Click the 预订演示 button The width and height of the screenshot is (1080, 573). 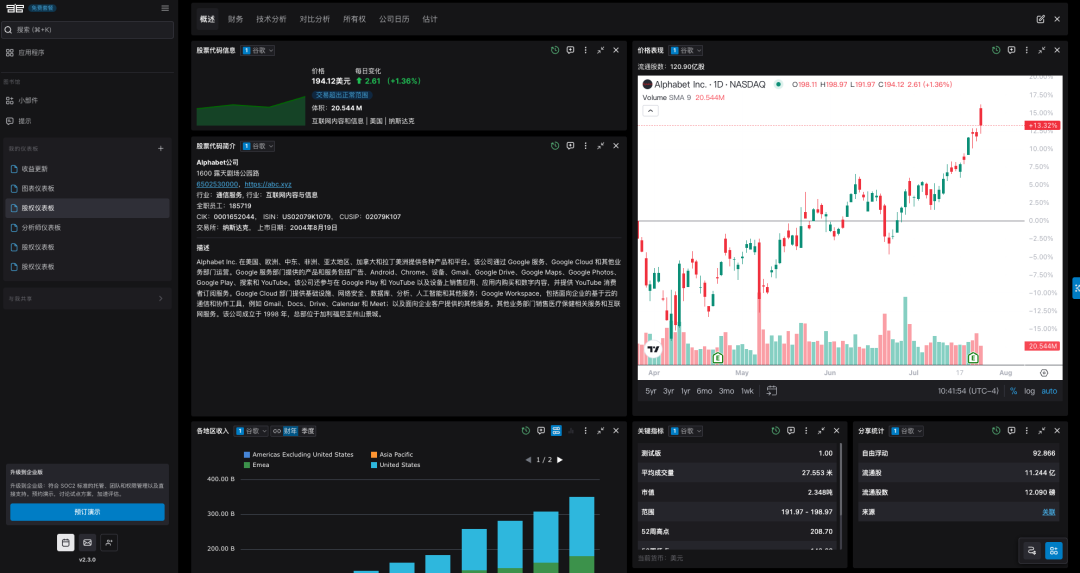[x=87, y=512]
